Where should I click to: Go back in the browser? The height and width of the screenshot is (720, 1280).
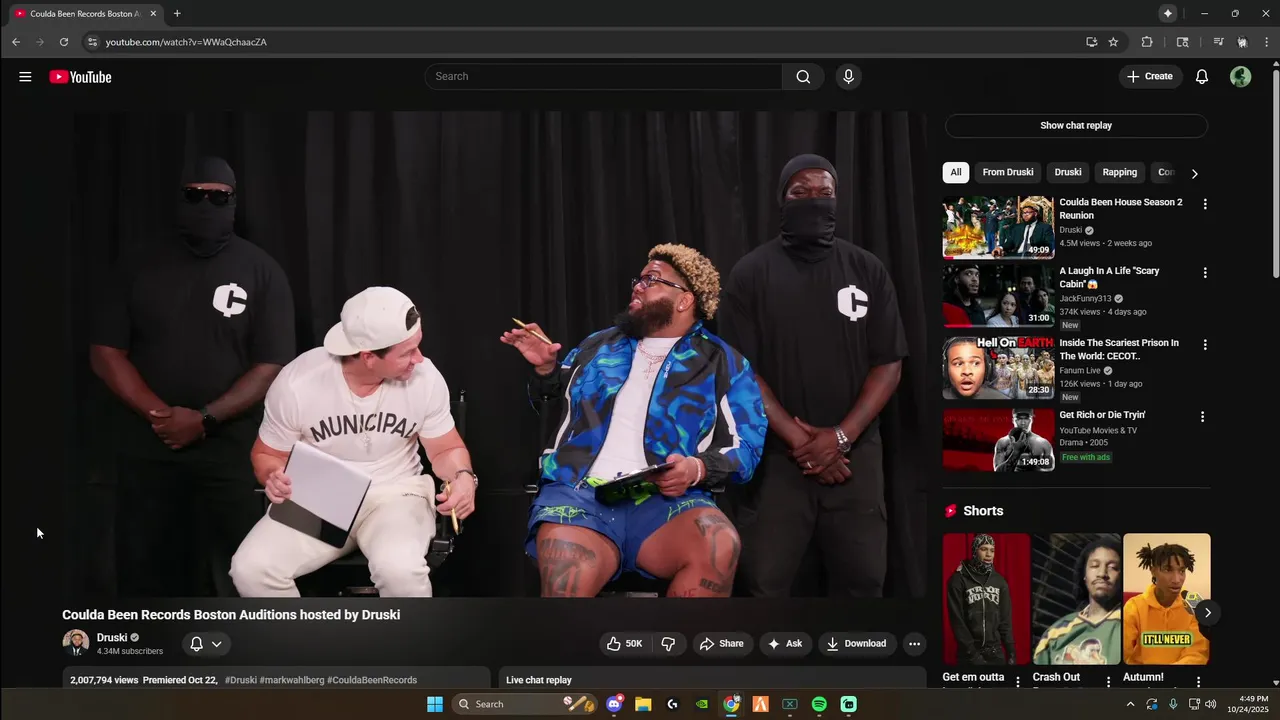16,42
